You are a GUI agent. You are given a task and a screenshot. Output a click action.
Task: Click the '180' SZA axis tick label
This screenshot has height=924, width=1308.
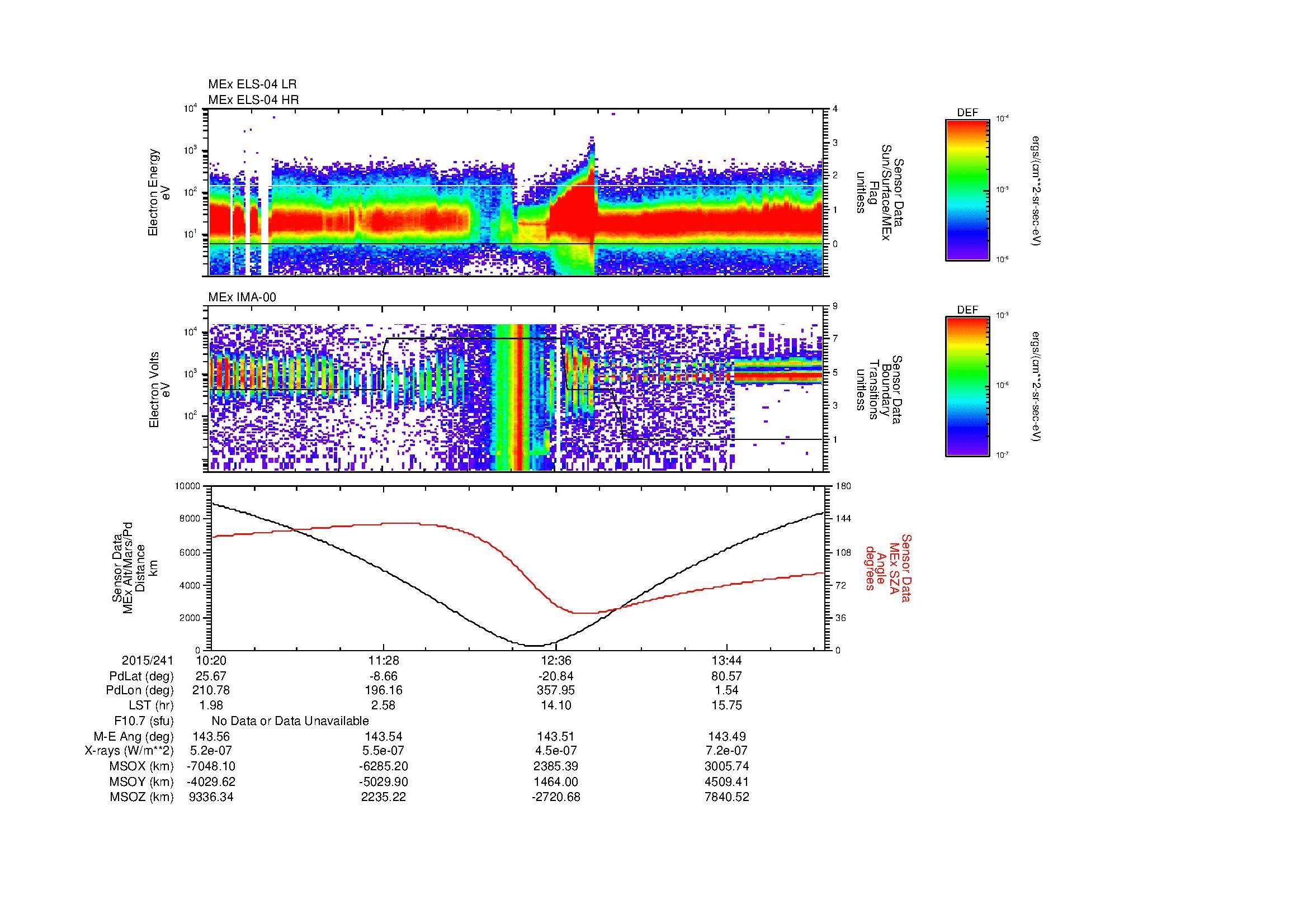click(844, 486)
